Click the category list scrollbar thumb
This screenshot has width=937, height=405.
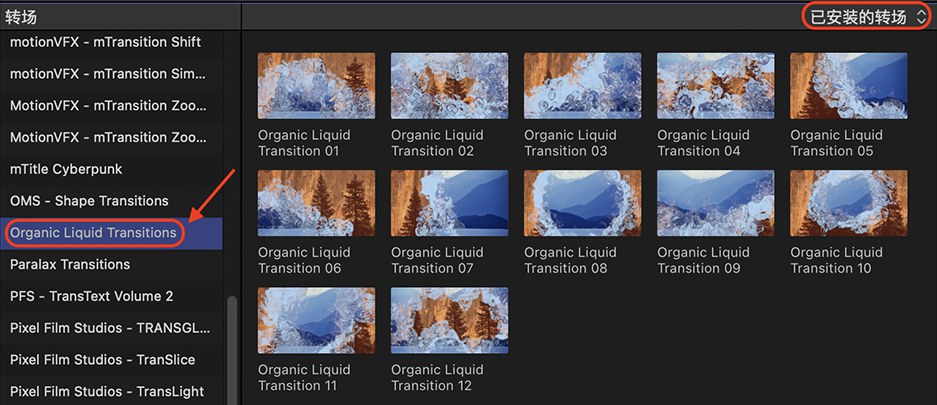pyautogui.click(x=232, y=350)
